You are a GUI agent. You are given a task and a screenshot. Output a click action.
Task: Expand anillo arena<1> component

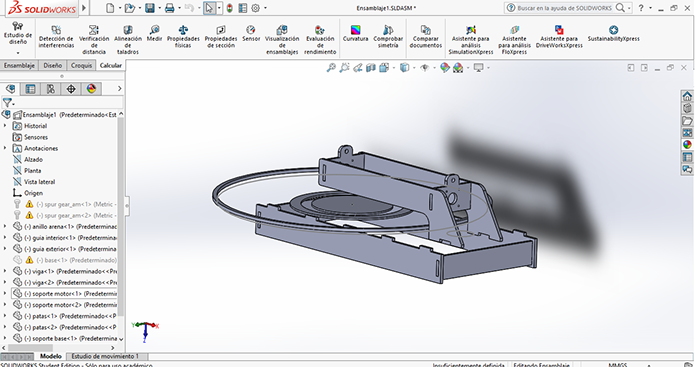tap(5, 226)
